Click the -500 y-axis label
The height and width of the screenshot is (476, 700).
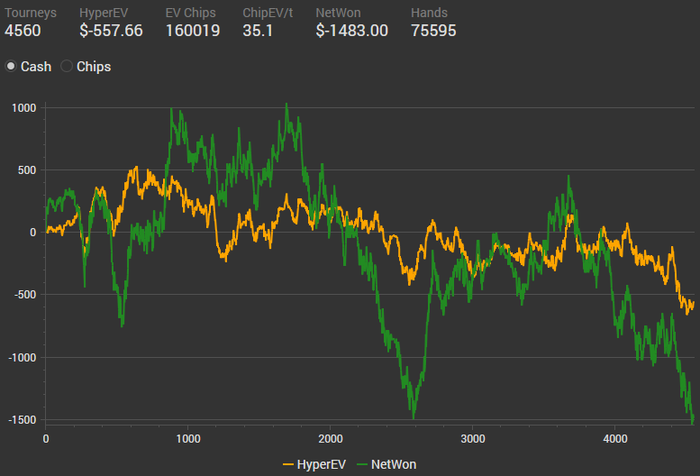[x=25, y=295]
